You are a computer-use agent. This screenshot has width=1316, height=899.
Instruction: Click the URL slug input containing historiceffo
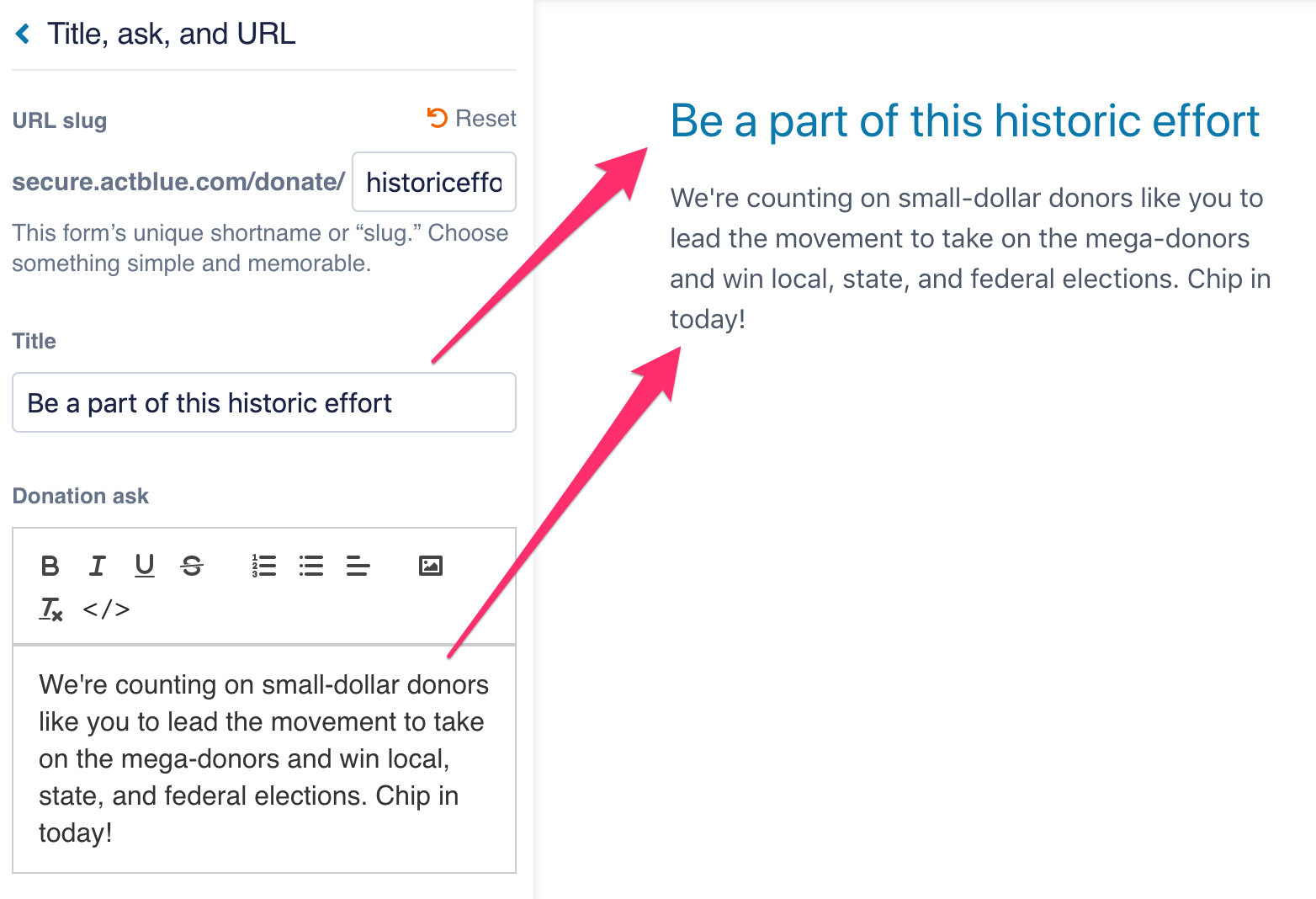[x=433, y=182]
